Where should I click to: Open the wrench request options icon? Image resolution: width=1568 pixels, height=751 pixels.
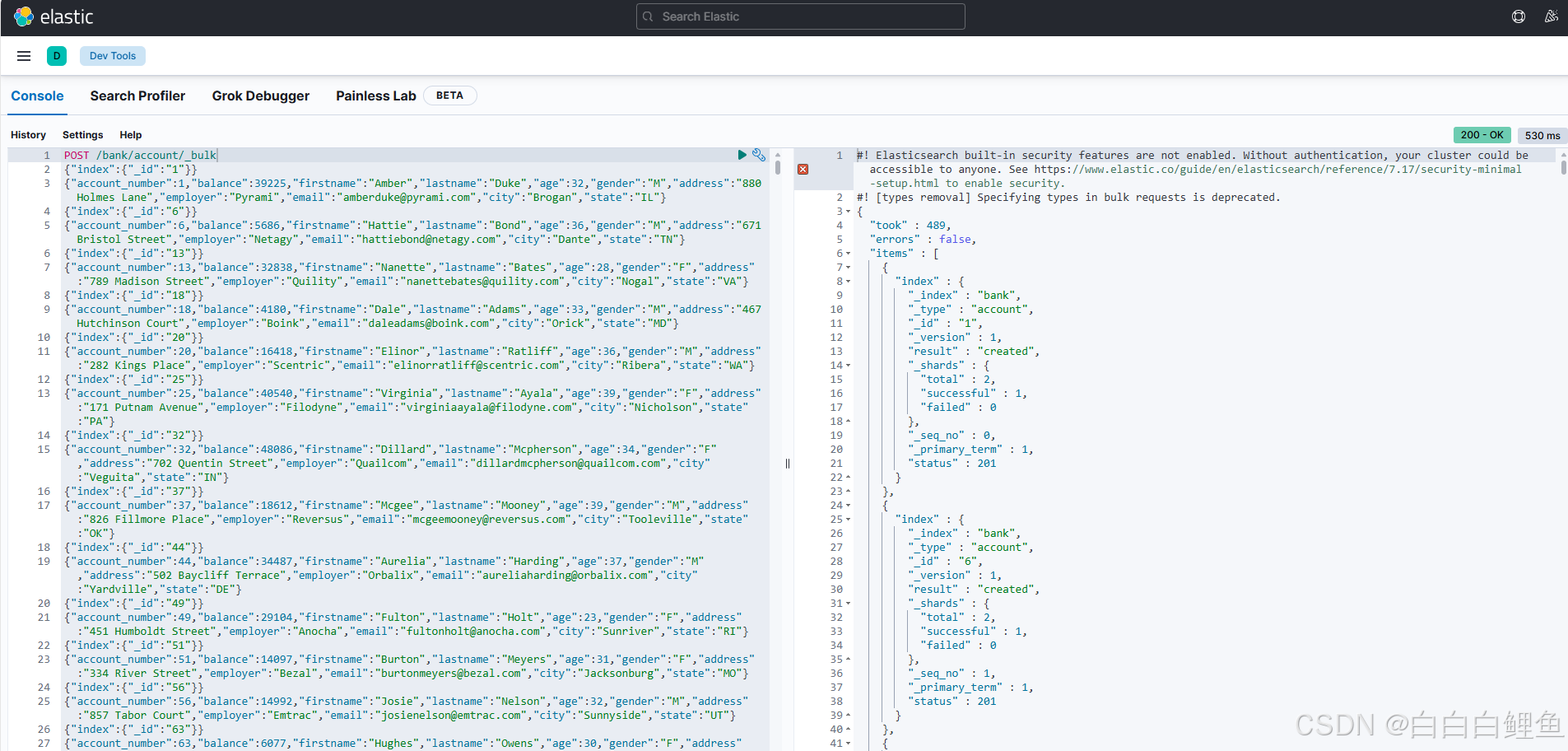click(758, 155)
